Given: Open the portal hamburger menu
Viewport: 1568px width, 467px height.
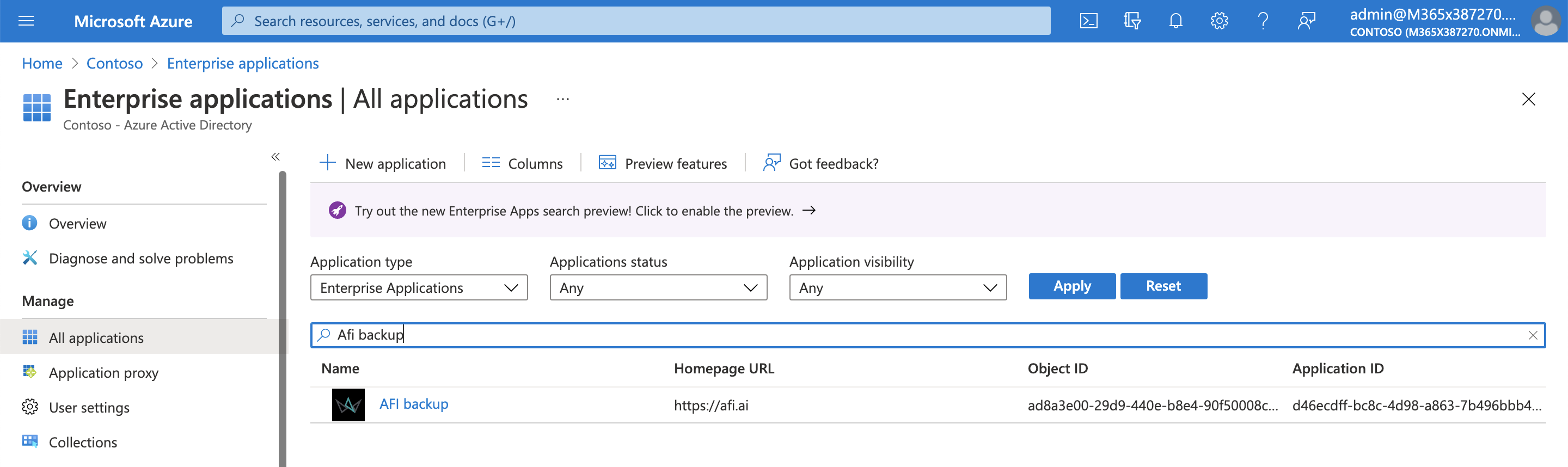Looking at the screenshot, I should tap(26, 21).
